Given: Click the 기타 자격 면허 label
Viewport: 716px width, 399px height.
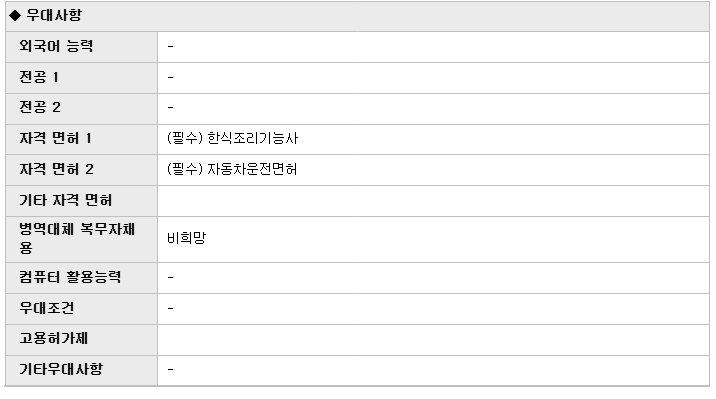Looking at the screenshot, I should [65, 200].
